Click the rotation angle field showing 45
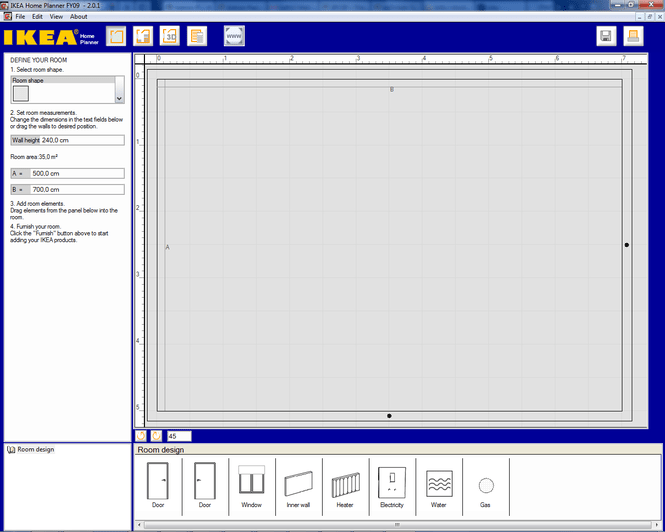665x532 pixels. (x=179, y=436)
